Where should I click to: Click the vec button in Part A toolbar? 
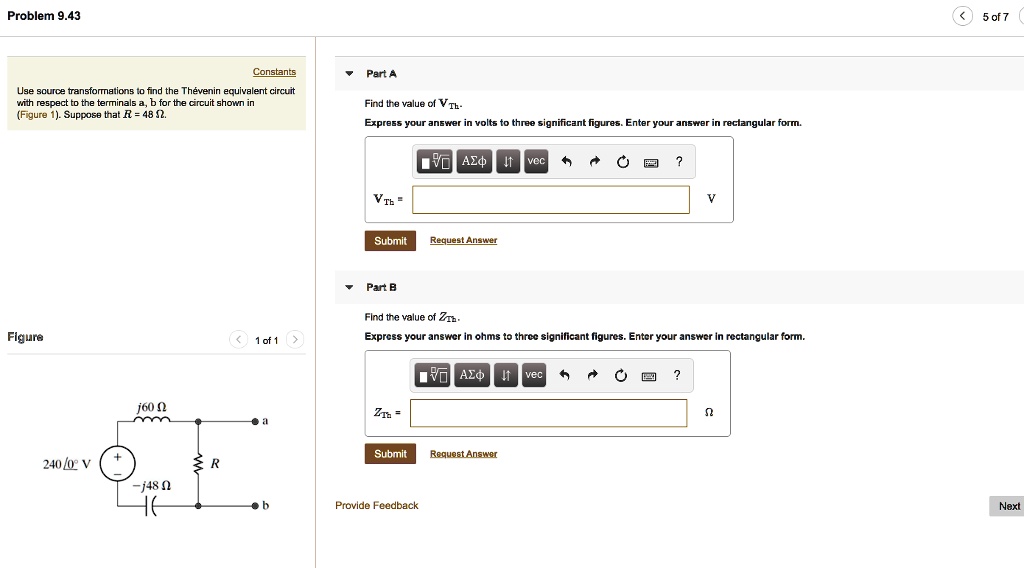pyautogui.click(x=537, y=162)
